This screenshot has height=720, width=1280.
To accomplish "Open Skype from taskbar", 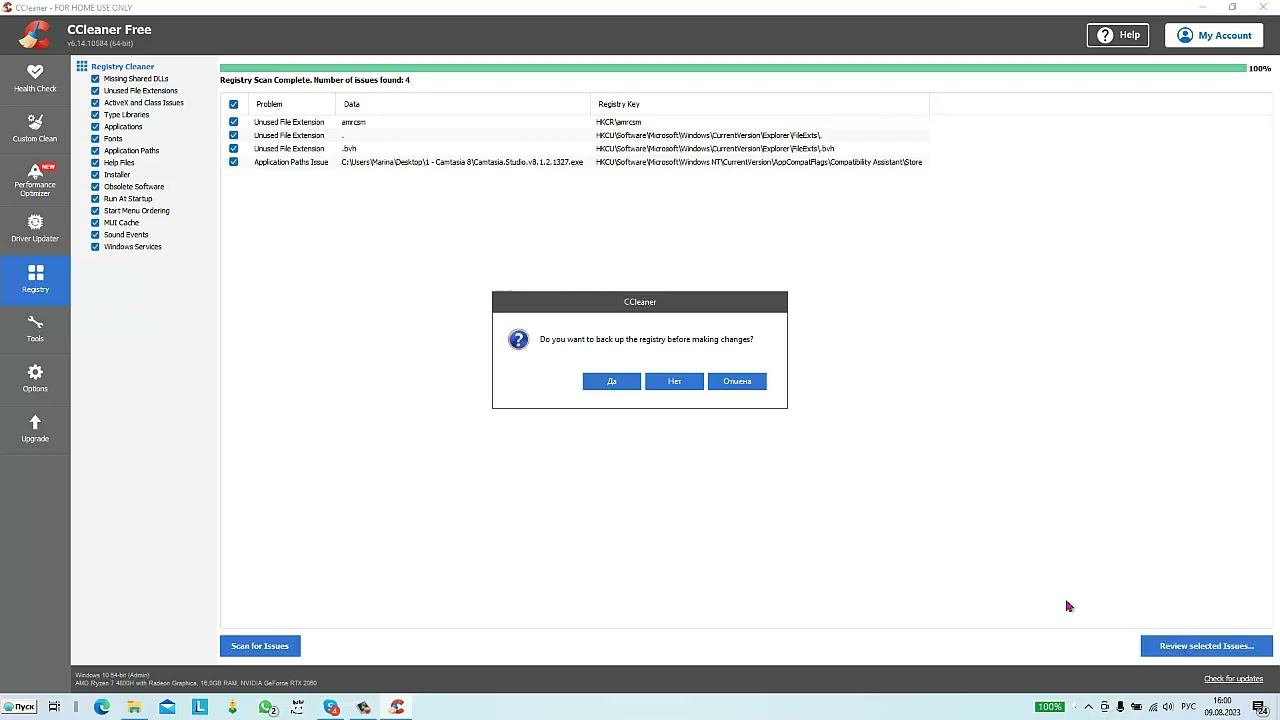I will tap(331, 707).
